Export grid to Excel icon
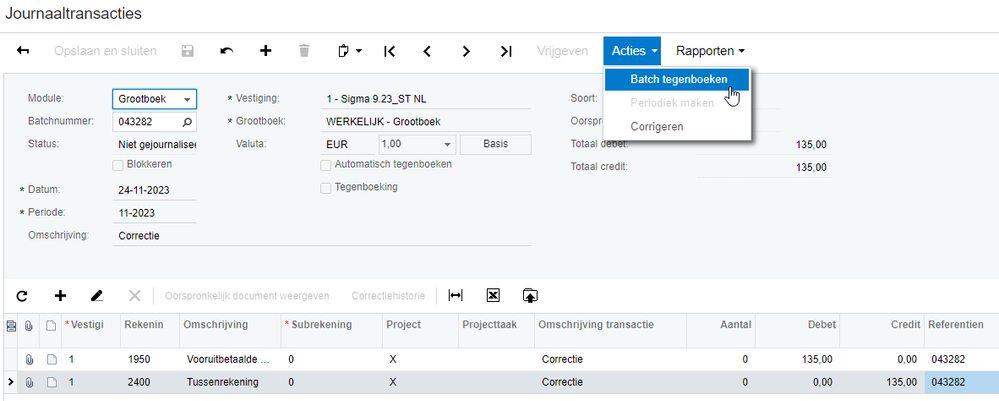Image resolution: width=999 pixels, height=401 pixels. 492,295
